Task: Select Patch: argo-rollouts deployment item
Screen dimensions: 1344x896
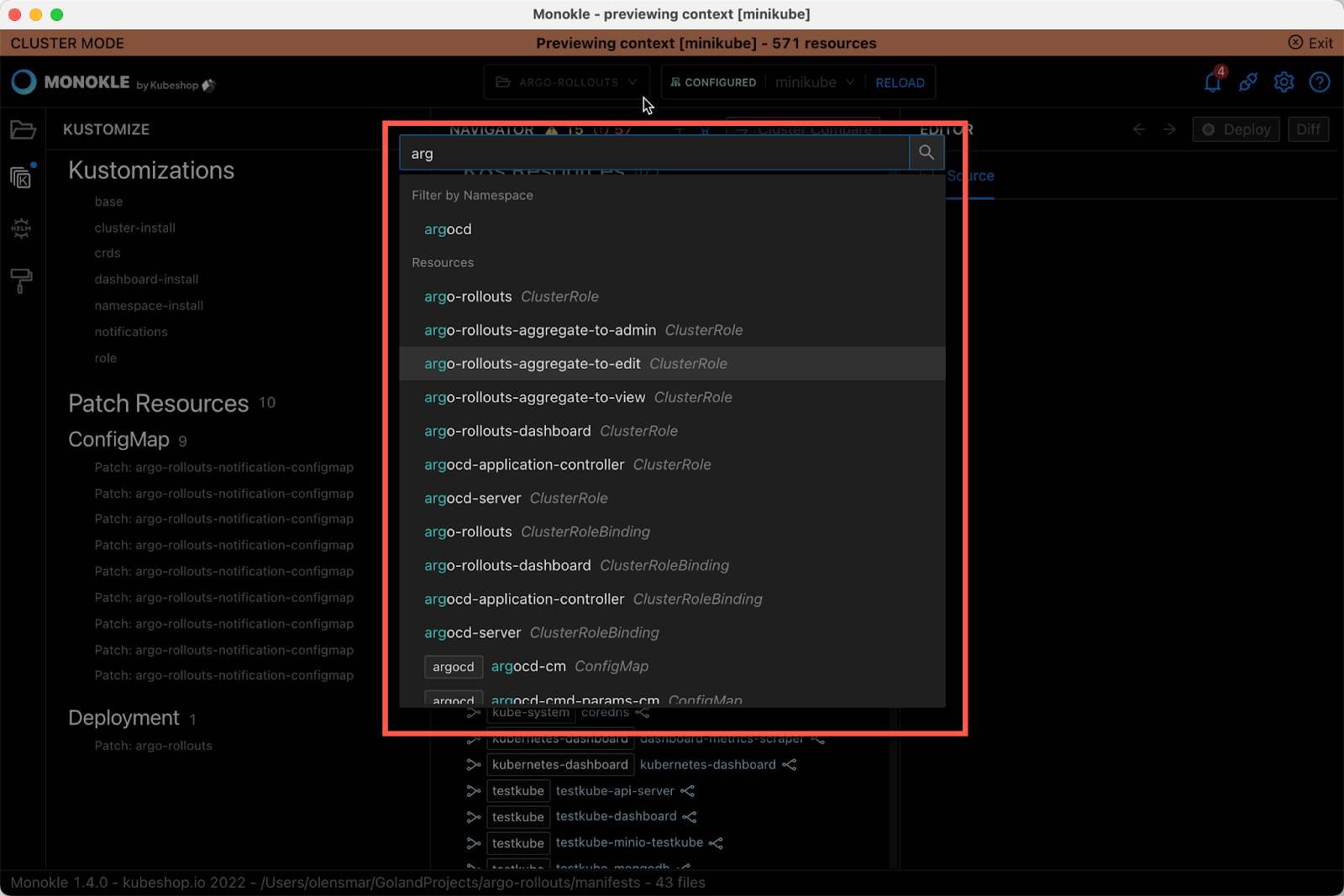Action: (153, 746)
